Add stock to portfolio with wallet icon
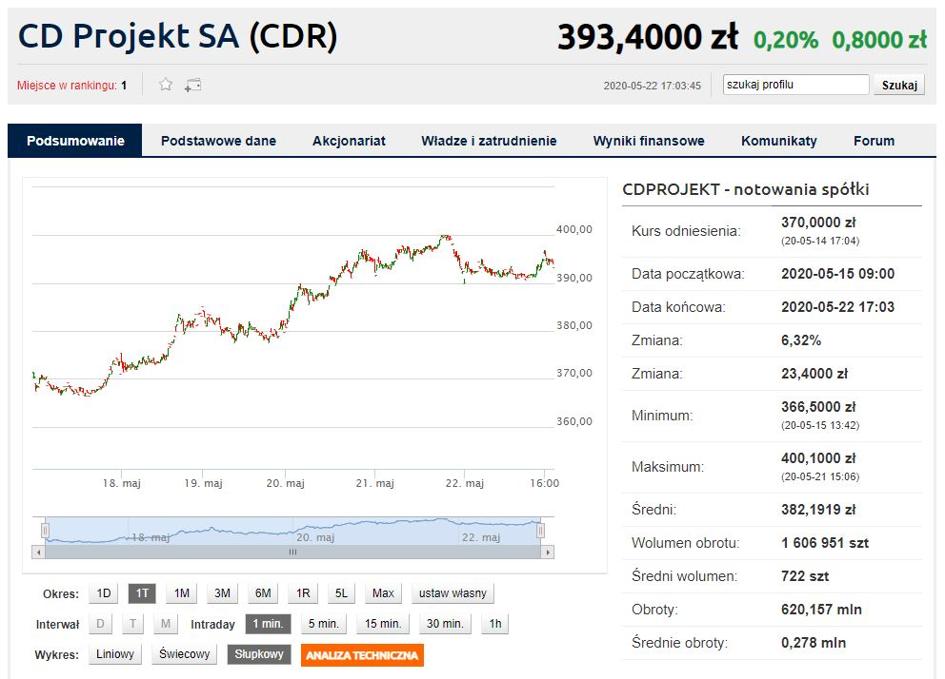The height and width of the screenshot is (679, 945). [x=193, y=85]
